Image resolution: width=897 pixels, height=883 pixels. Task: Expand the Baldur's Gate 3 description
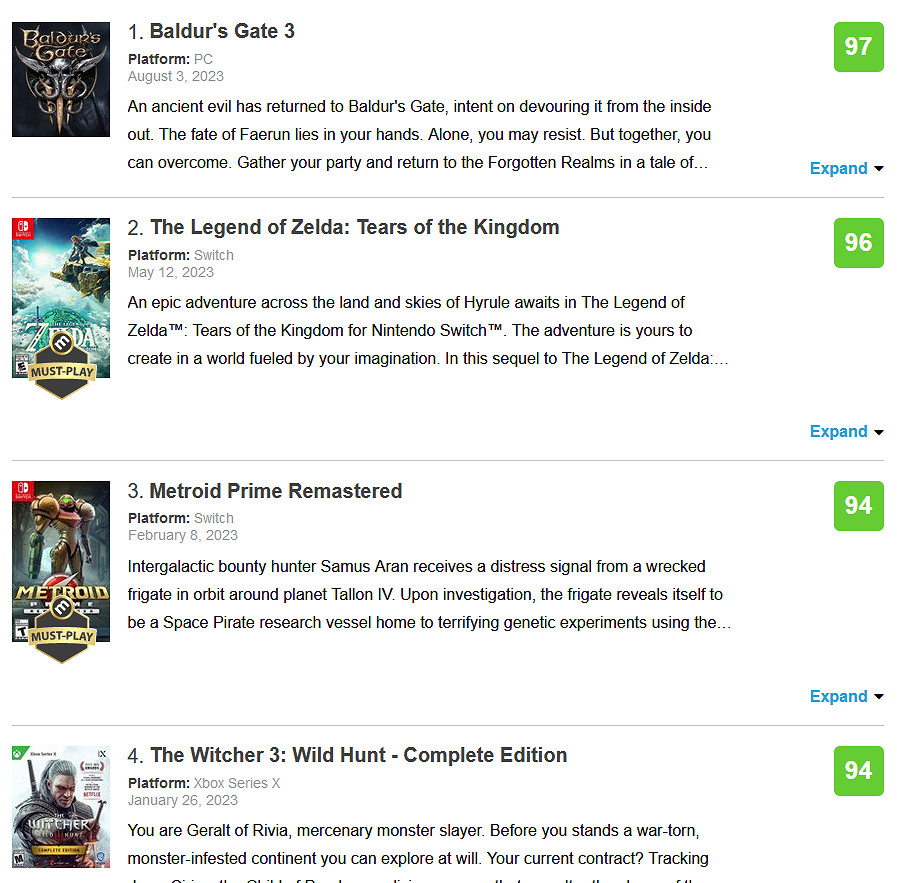pos(847,168)
